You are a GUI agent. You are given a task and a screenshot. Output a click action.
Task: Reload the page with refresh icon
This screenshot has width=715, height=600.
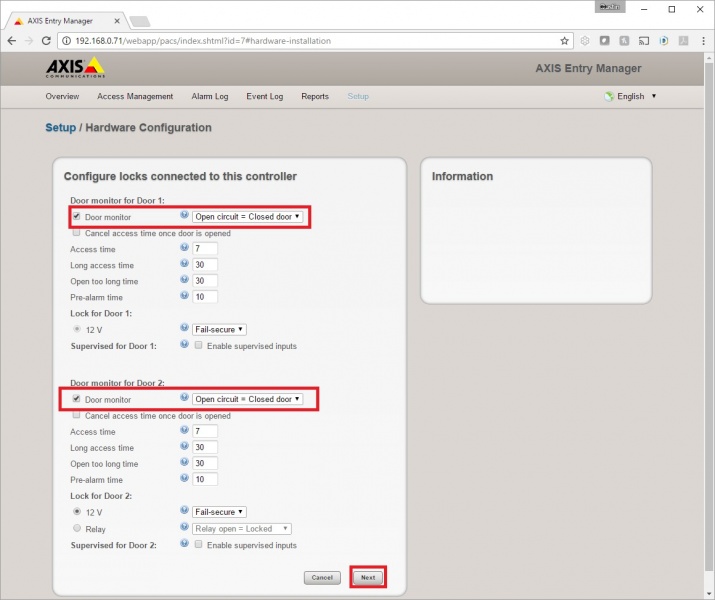(x=46, y=41)
